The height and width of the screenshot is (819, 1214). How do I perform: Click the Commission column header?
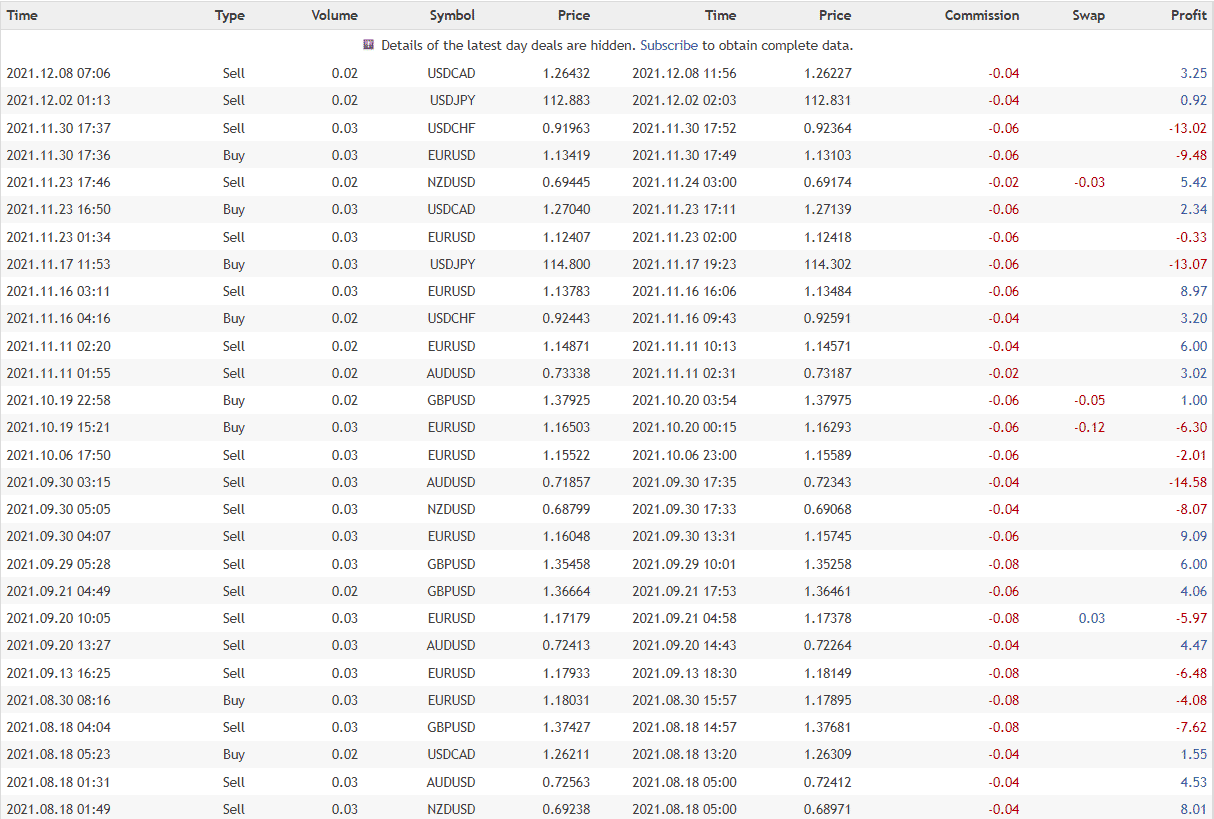[981, 15]
